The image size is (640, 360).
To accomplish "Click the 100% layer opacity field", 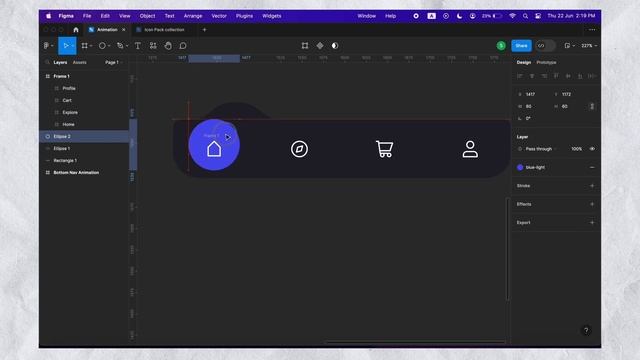I will point(576,149).
